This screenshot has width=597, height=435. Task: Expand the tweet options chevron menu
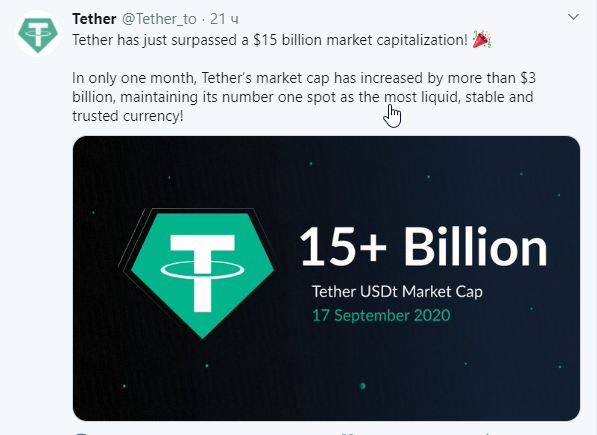pos(573,17)
